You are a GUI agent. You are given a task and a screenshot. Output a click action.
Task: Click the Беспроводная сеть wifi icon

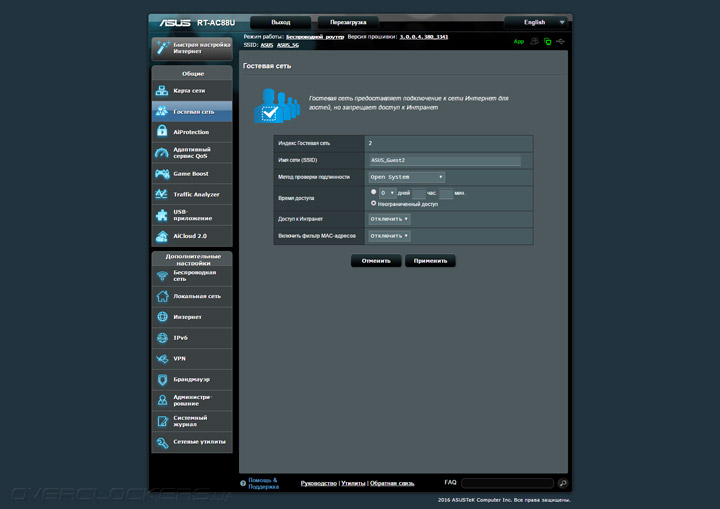click(x=162, y=276)
